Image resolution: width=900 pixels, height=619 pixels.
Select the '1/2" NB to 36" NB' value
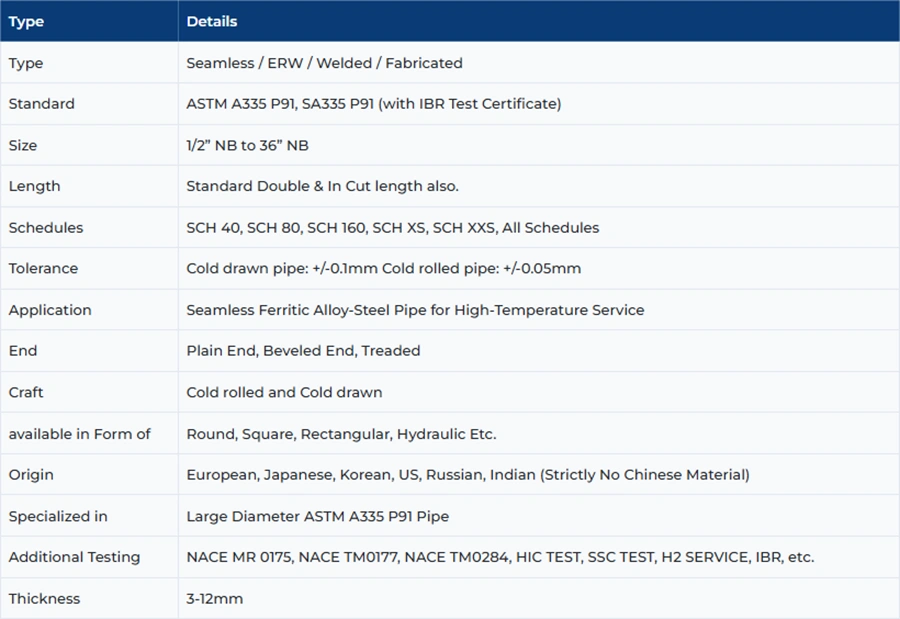click(x=247, y=145)
